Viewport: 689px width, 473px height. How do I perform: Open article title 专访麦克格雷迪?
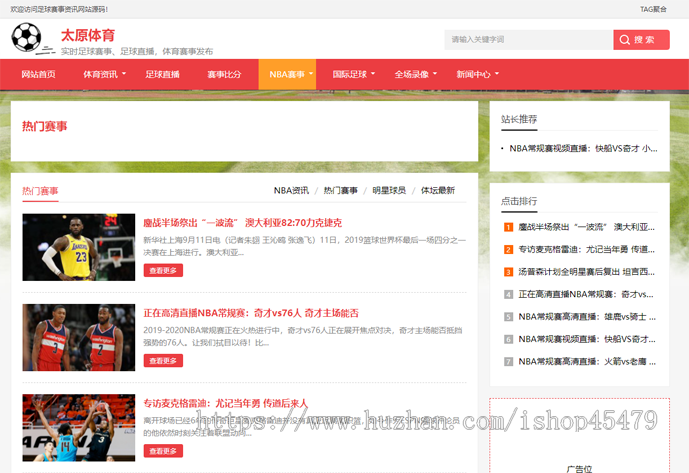pos(226,403)
